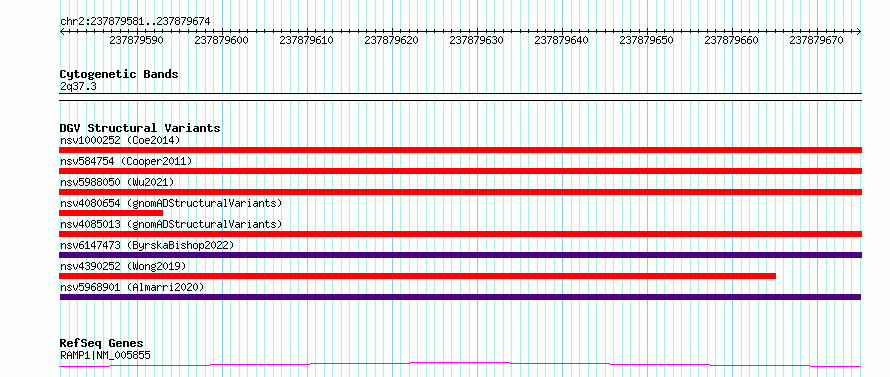Click the short red bar for nsv4080654
This screenshot has width=890, height=377.
point(111,213)
